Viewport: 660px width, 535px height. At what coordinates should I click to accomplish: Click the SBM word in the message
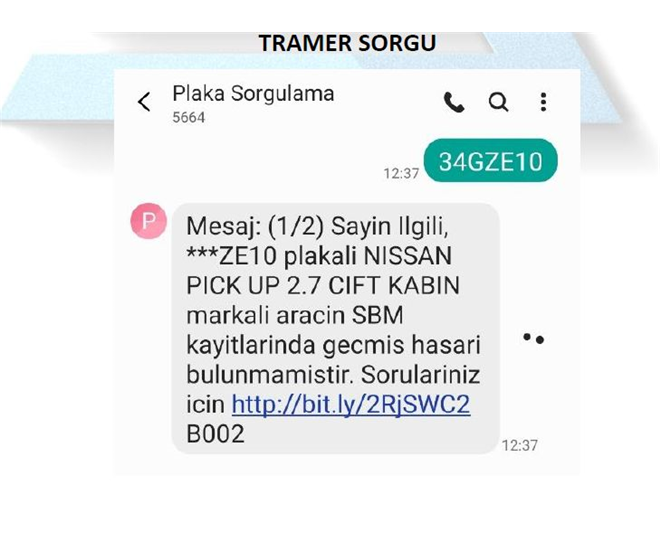[x=378, y=315]
